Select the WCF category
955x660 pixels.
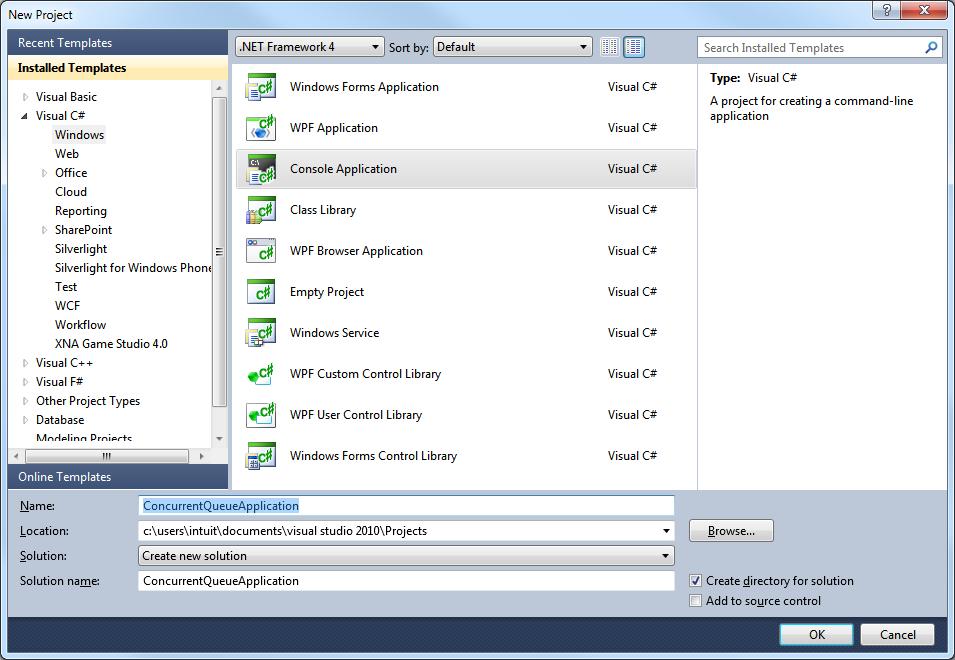[67, 306]
